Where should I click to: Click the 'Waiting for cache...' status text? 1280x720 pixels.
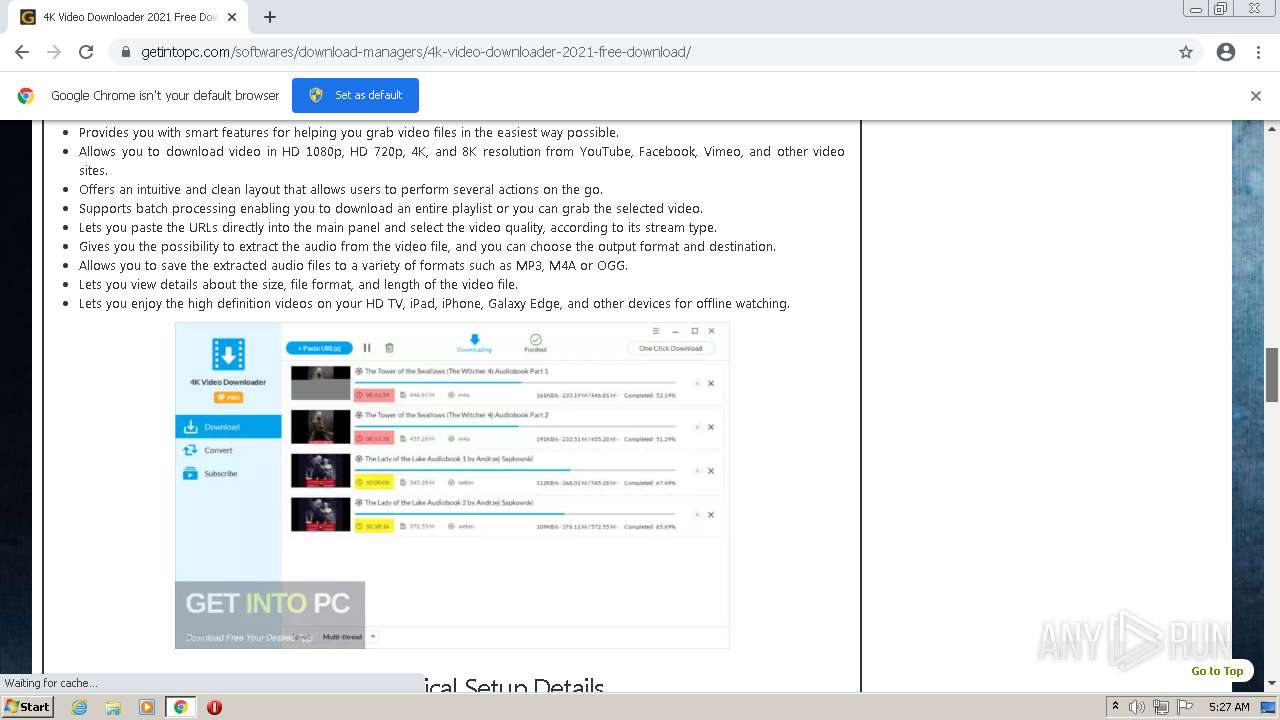tap(51, 683)
